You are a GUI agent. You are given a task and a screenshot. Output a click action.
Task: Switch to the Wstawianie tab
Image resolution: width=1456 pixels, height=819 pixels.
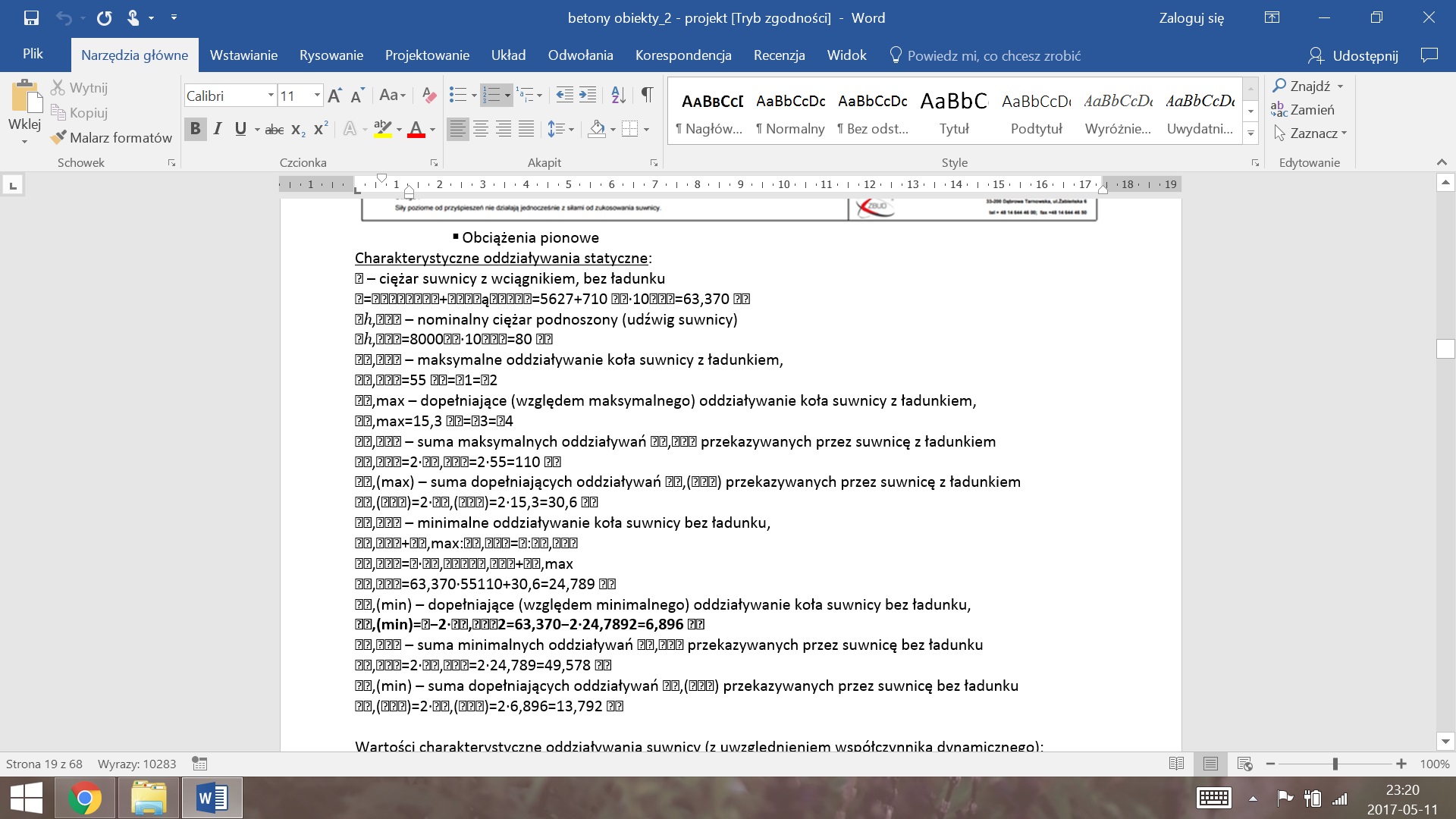(x=243, y=55)
